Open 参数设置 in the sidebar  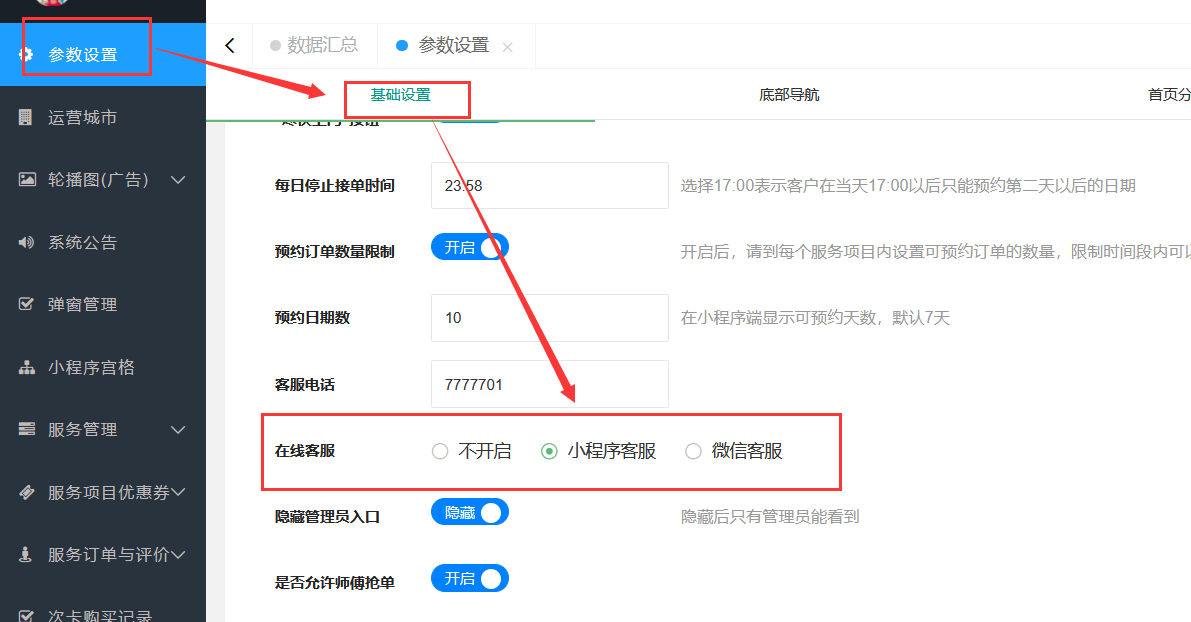(x=103, y=55)
